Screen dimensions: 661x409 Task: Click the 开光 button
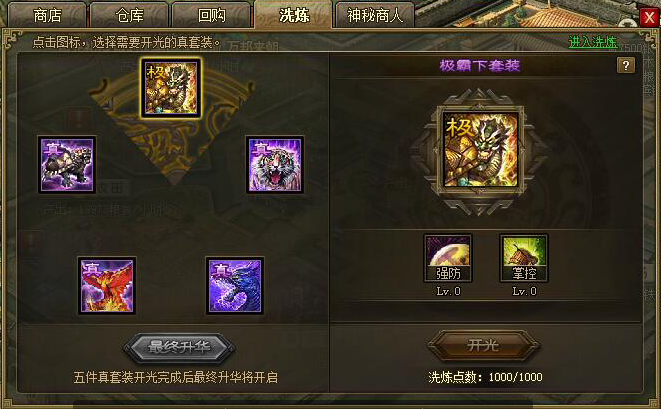[483, 346]
